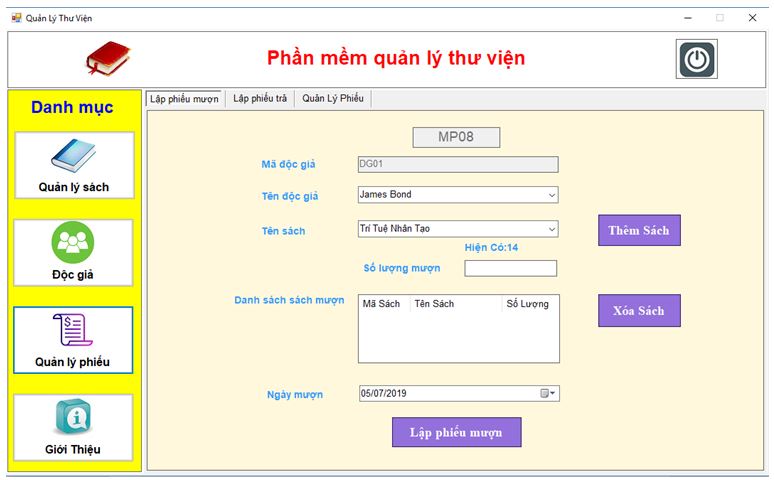The image size is (774, 480).
Task: Click the Hiện Có:14 label
Action: click(491, 247)
